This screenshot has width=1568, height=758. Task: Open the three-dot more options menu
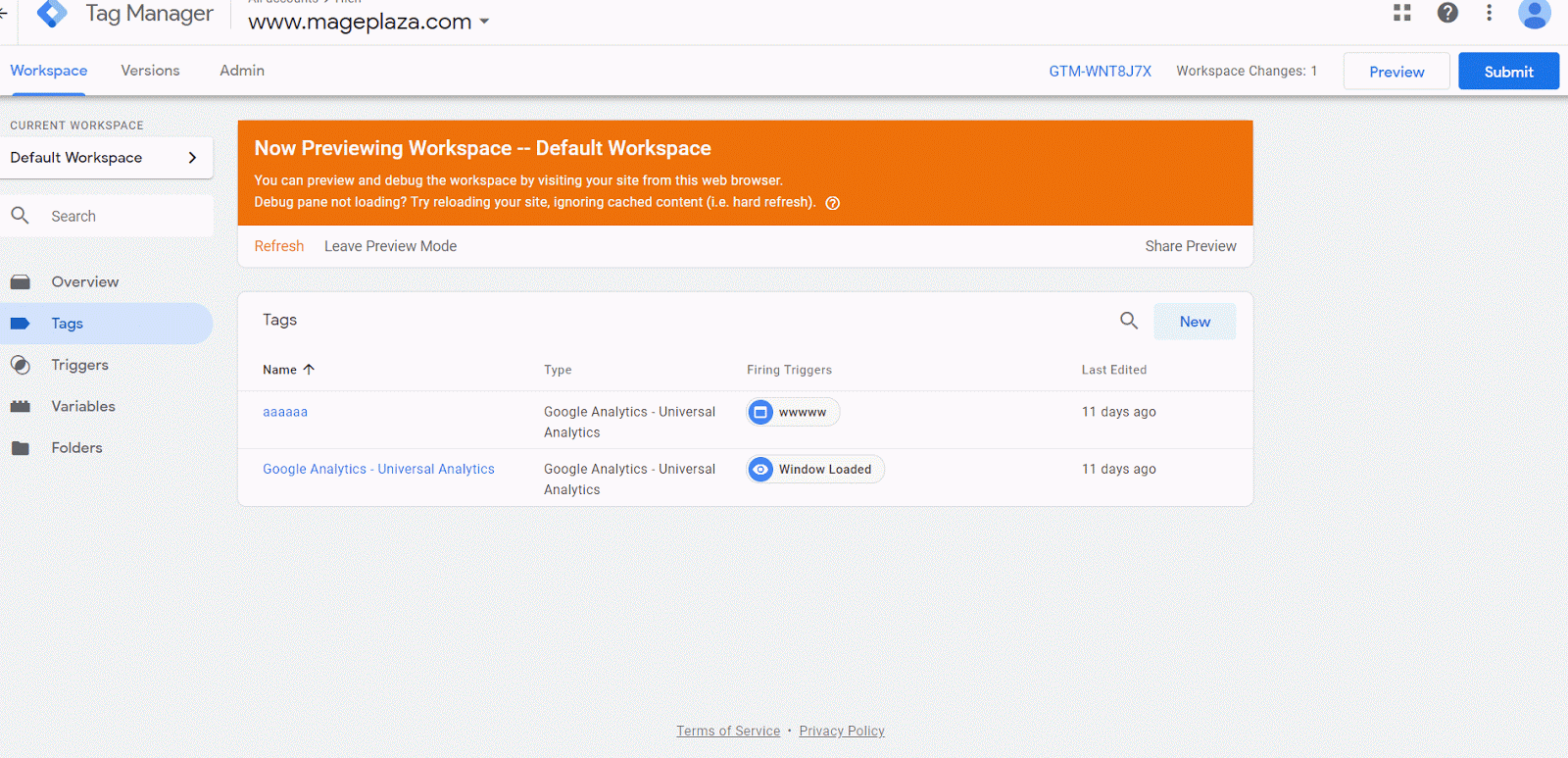(1489, 13)
